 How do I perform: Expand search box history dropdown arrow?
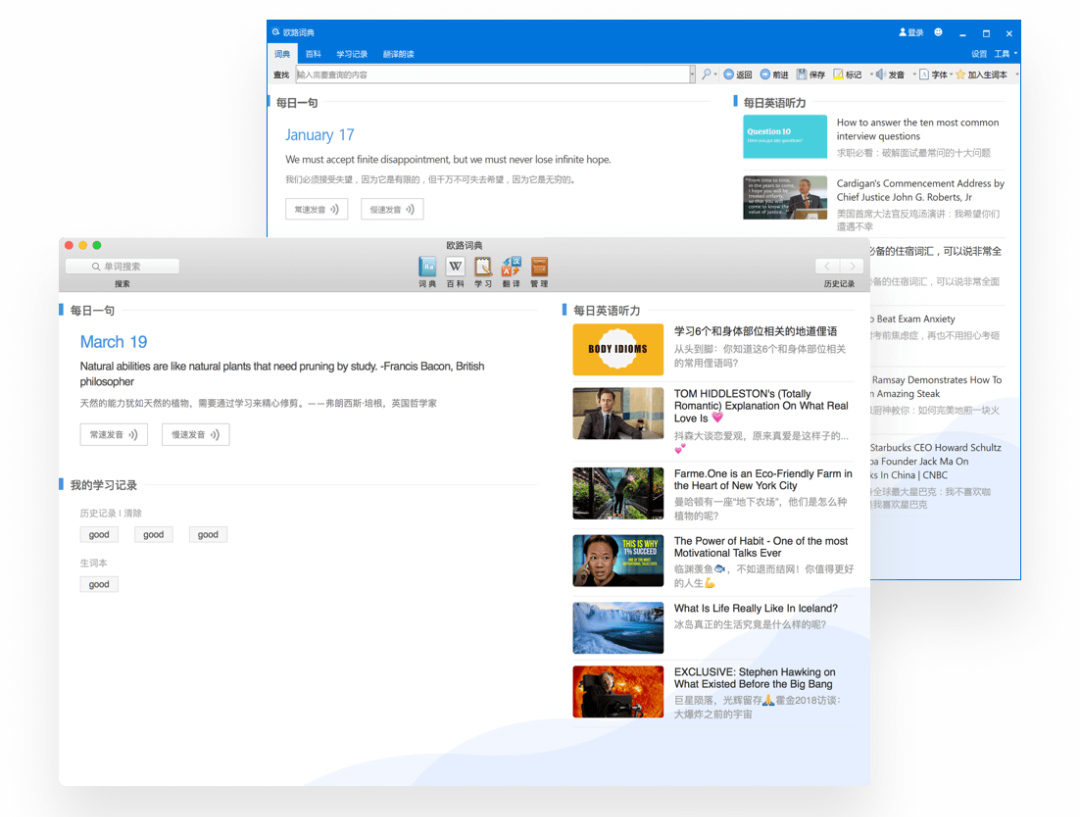coord(692,74)
